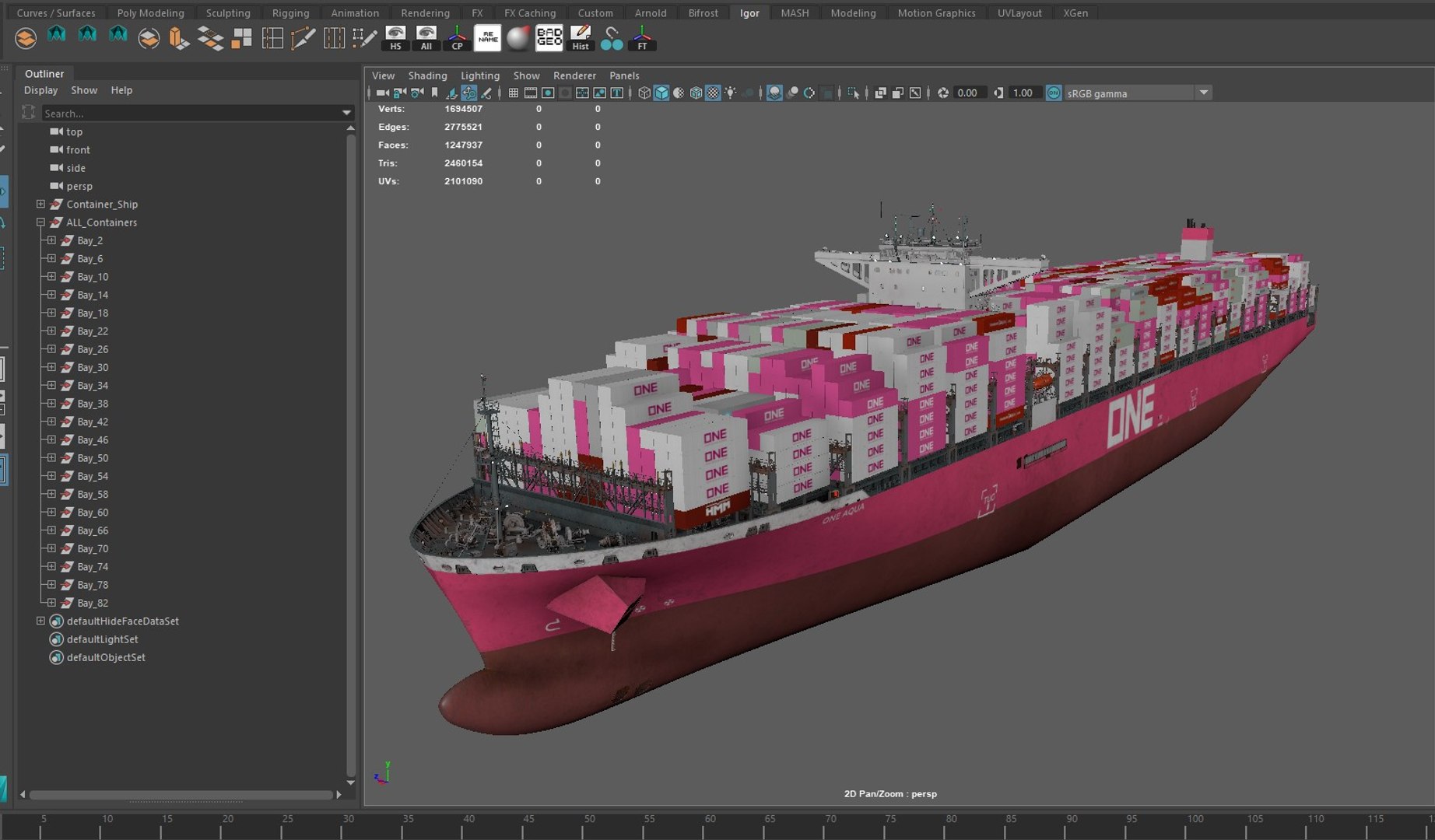
Task: Run the BAD GEO shelf tool
Action: coord(549,37)
